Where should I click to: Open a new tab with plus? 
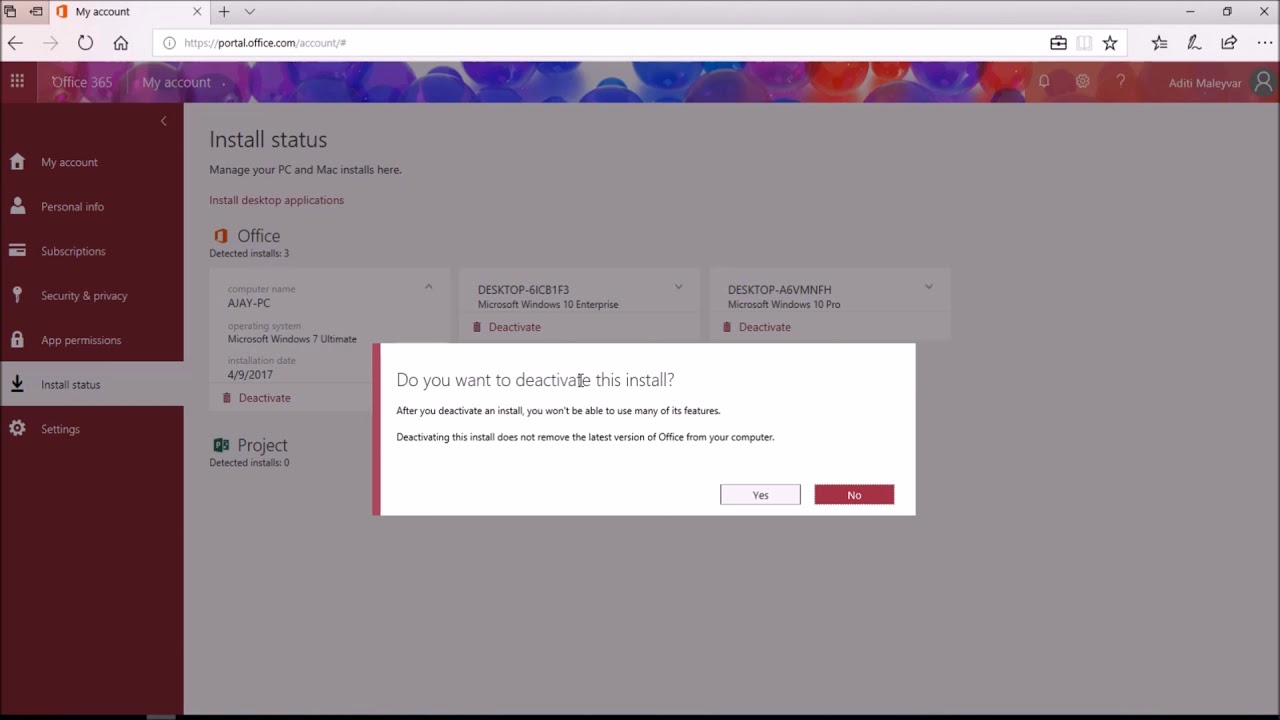224,12
